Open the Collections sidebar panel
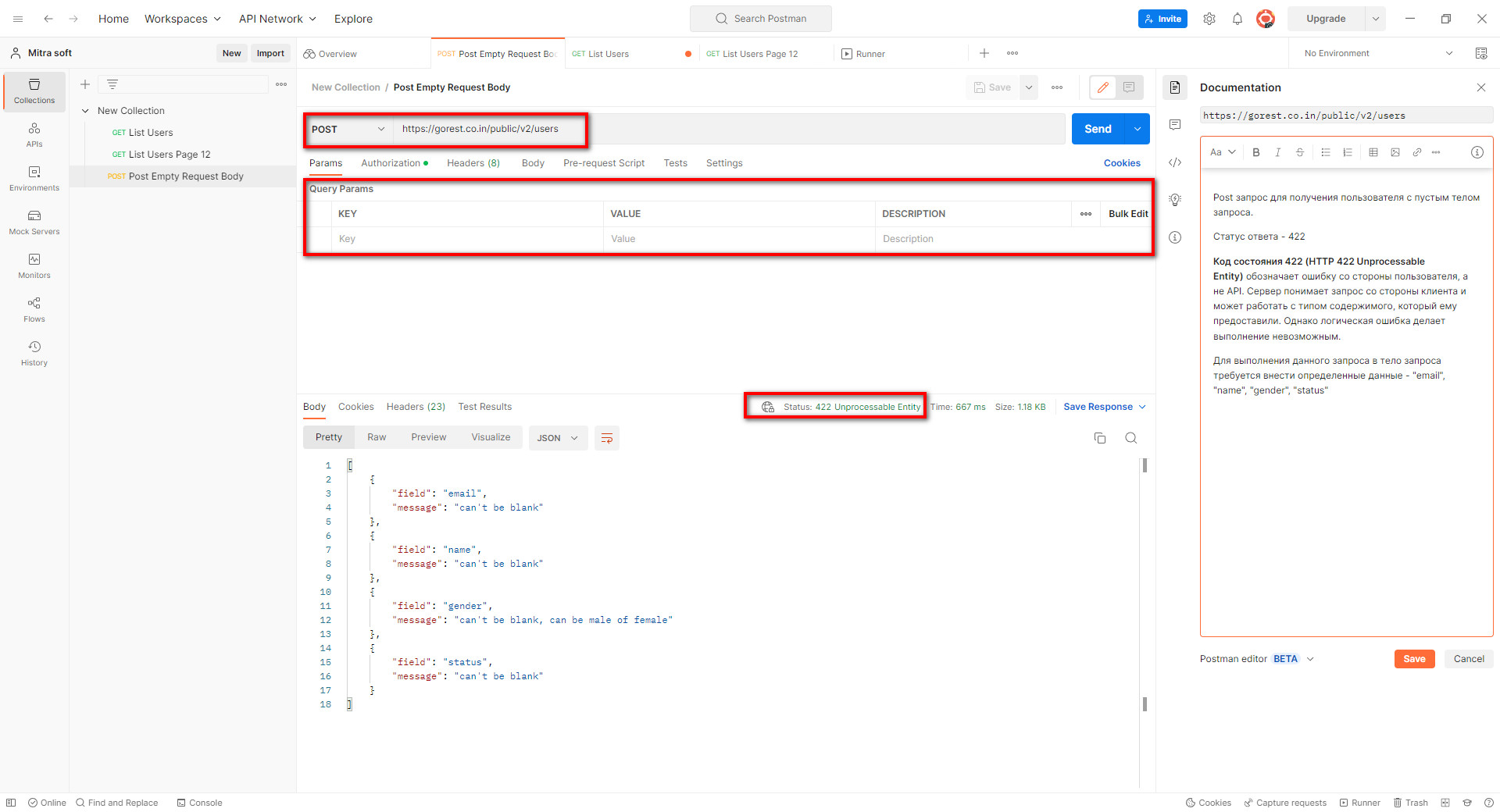 (34, 91)
